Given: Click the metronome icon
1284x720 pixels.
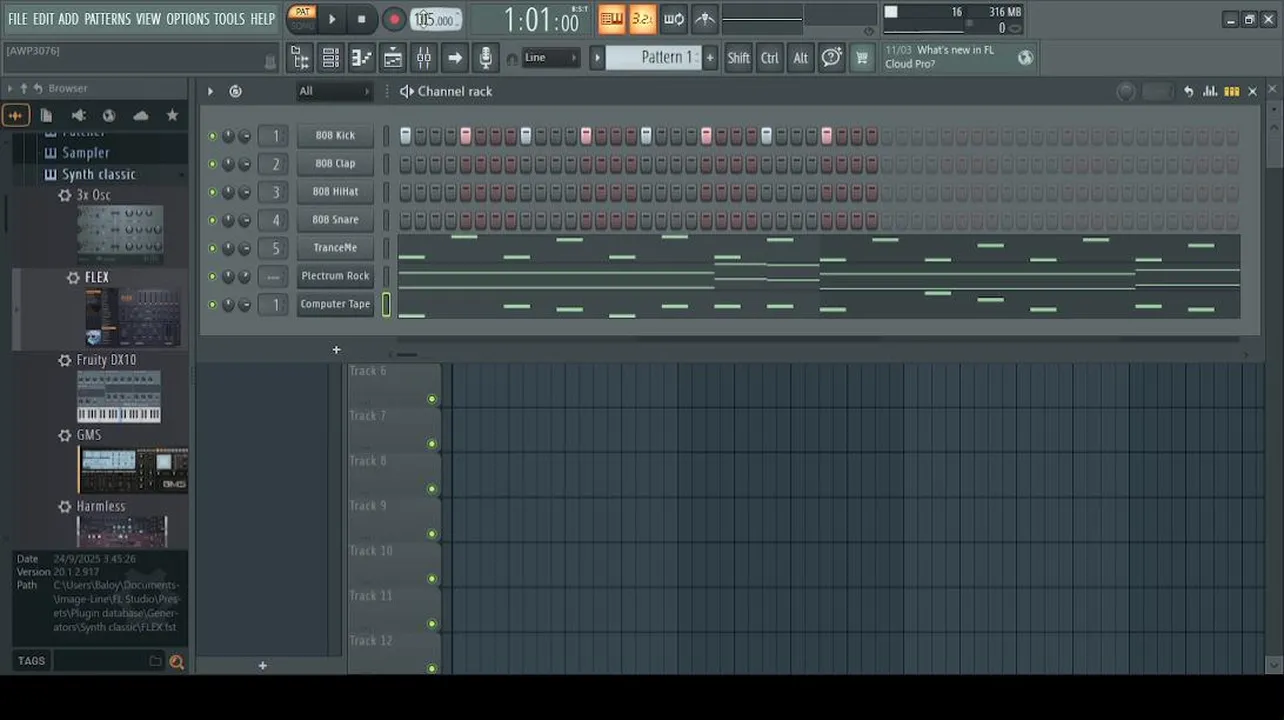Looking at the screenshot, I should pyautogui.click(x=705, y=18).
